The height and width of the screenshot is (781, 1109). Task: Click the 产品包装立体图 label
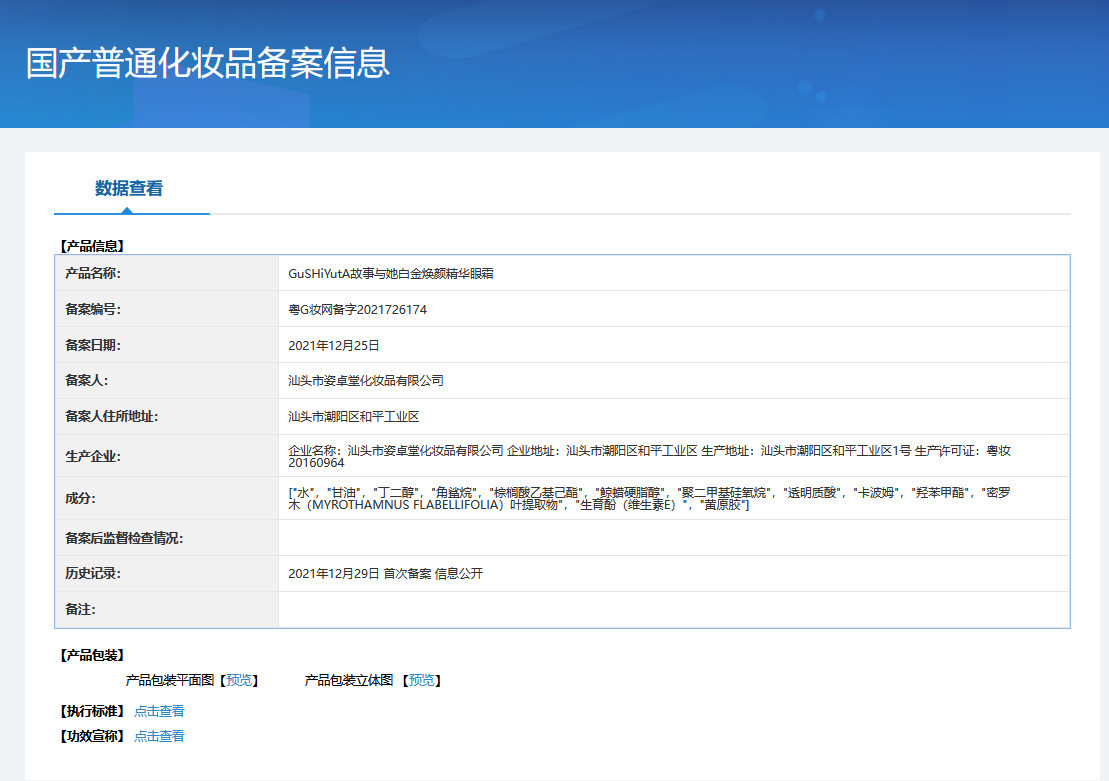point(349,681)
